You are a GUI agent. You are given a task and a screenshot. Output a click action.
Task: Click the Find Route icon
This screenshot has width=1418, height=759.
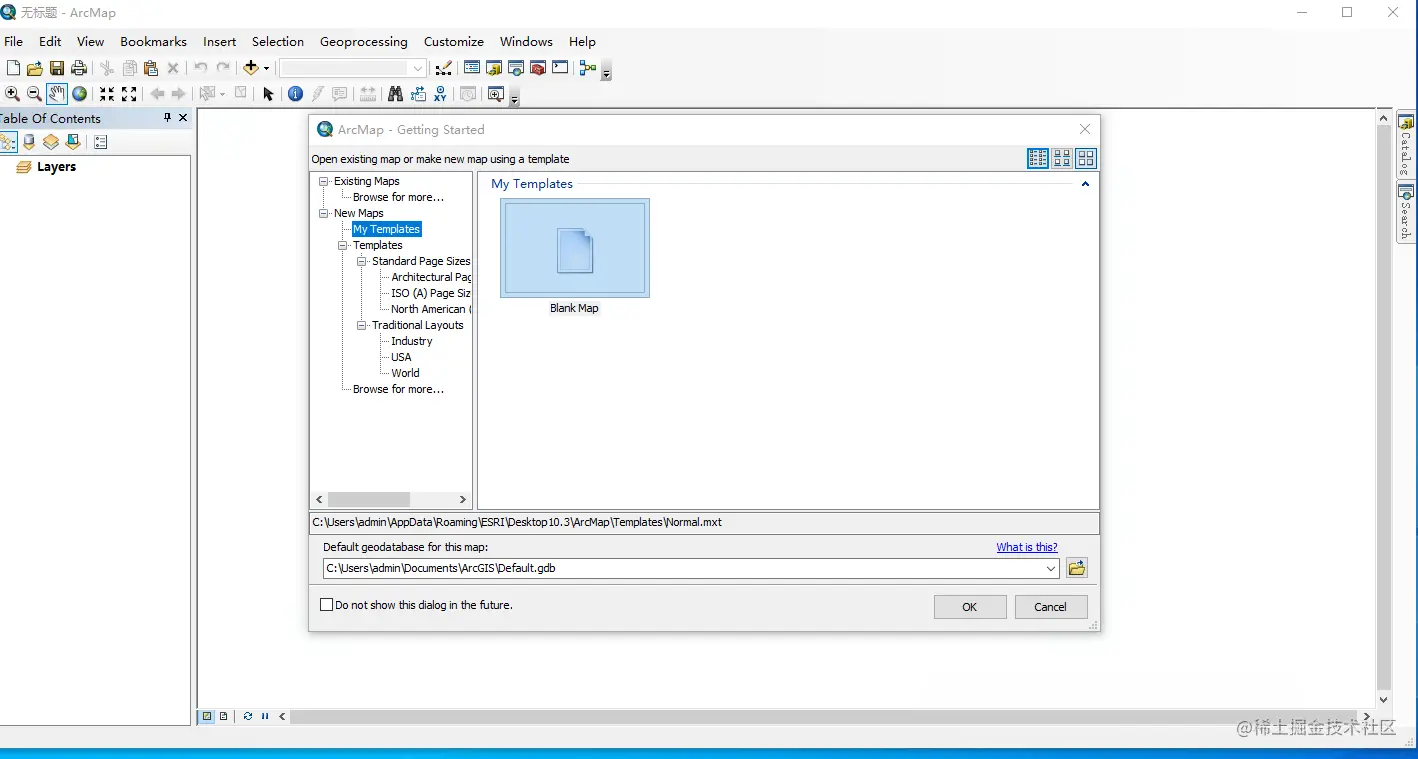(x=418, y=94)
